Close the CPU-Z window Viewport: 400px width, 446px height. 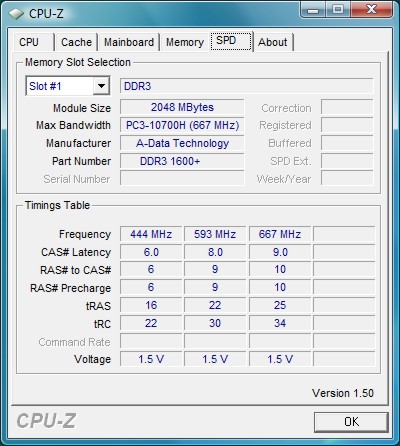(371, 9)
